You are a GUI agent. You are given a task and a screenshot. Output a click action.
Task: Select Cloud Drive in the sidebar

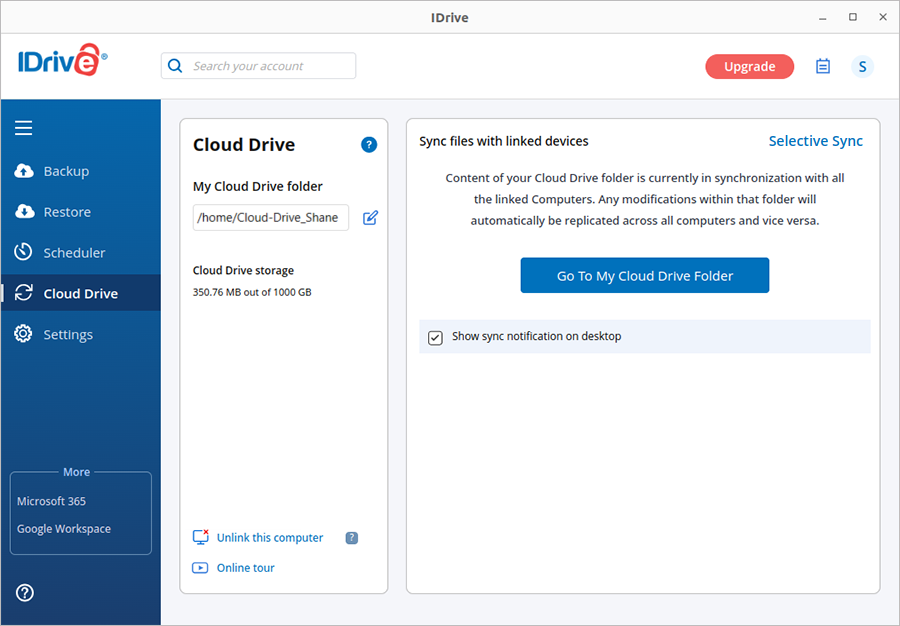click(x=80, y=294)
